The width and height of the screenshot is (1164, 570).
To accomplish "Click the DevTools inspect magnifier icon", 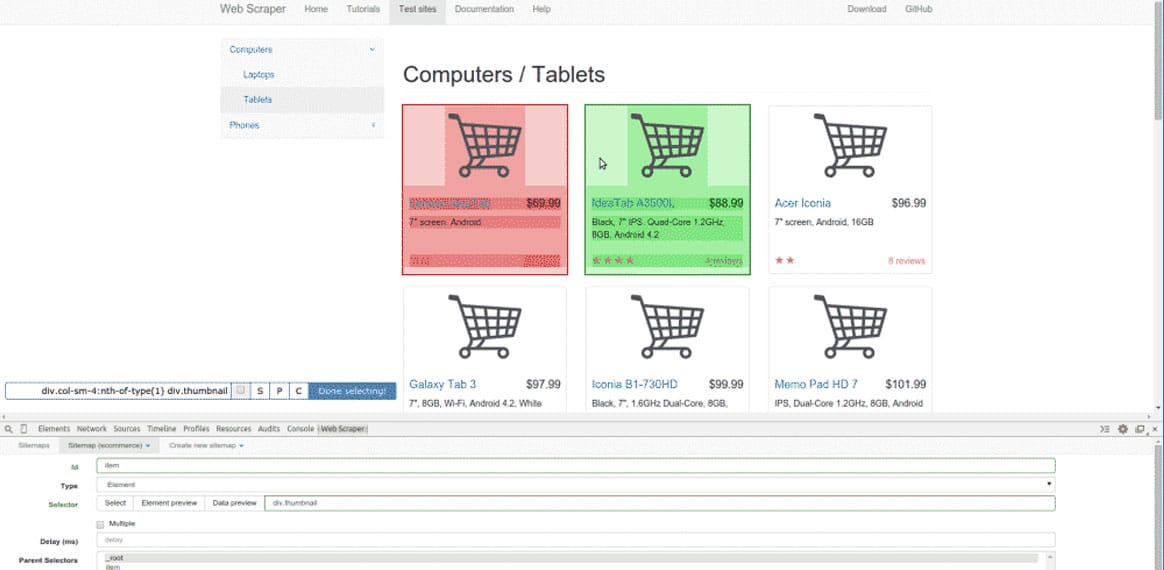I will click(8, 429).
